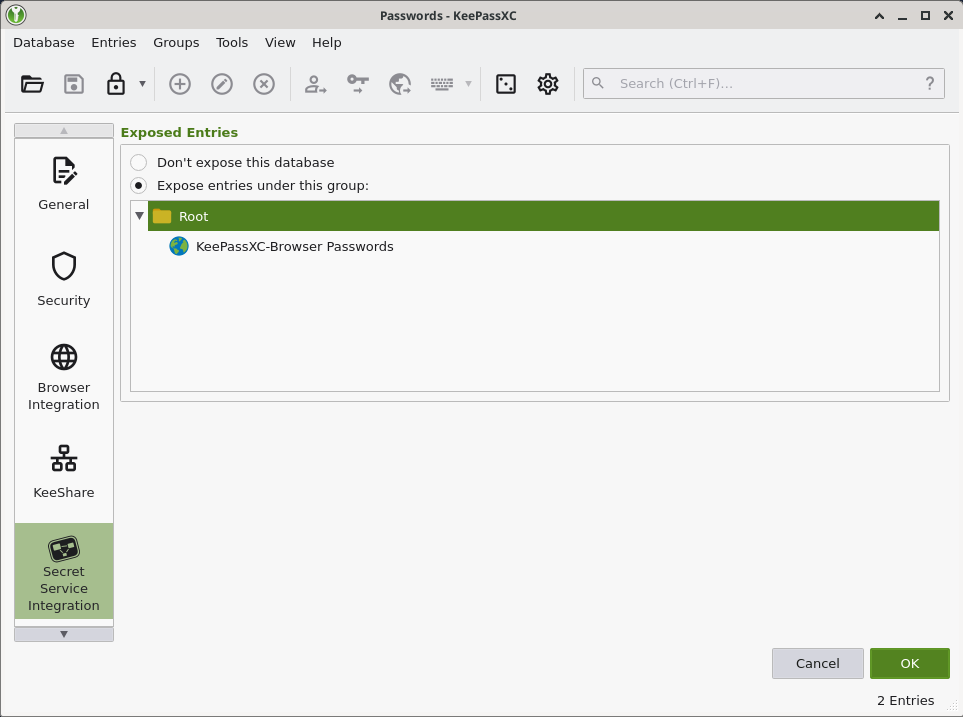The height and width of the screenshot is (717, 963).
Task: Collapse the Root group tree node
Action: (x=140, y=216)
